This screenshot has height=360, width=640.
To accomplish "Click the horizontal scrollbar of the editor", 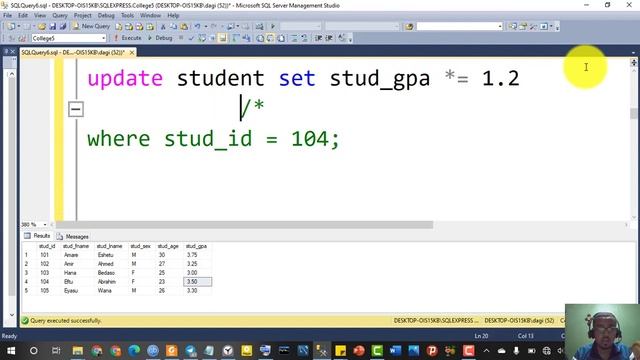I will (x=244, y=224).
